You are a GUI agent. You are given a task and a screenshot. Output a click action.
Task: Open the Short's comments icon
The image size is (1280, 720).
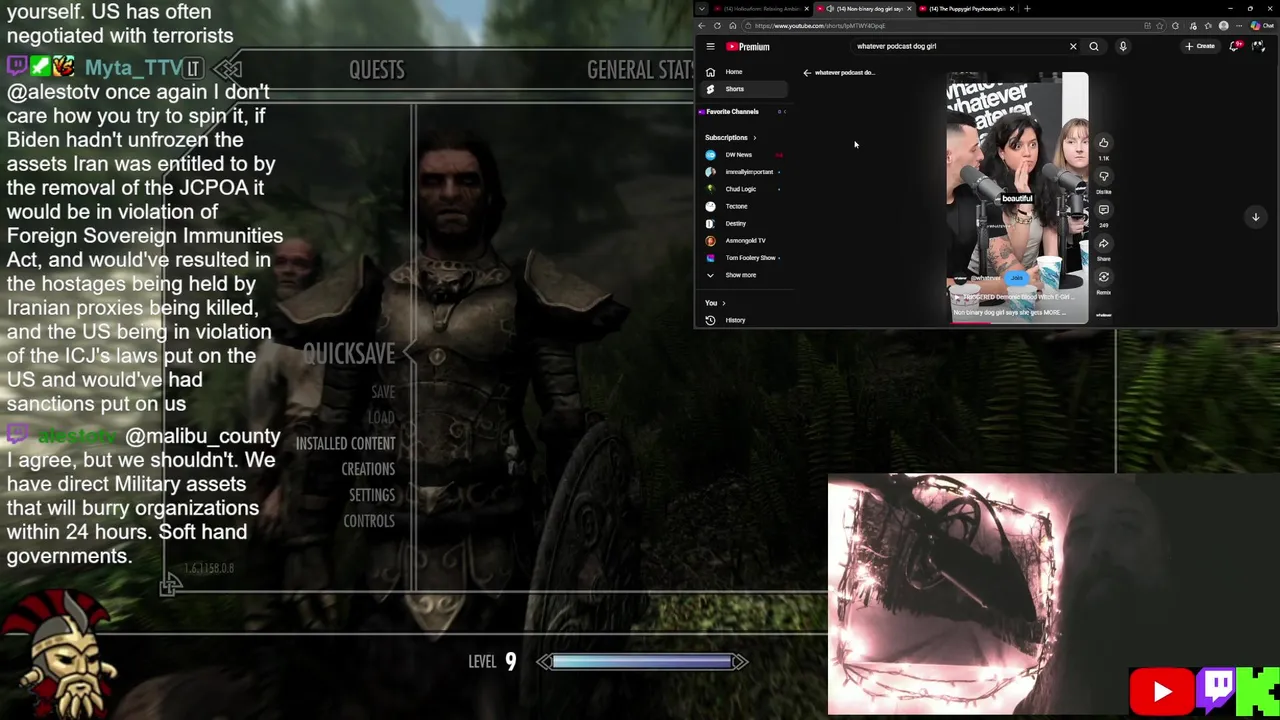pyautogui.click(x=1104, y=209)
